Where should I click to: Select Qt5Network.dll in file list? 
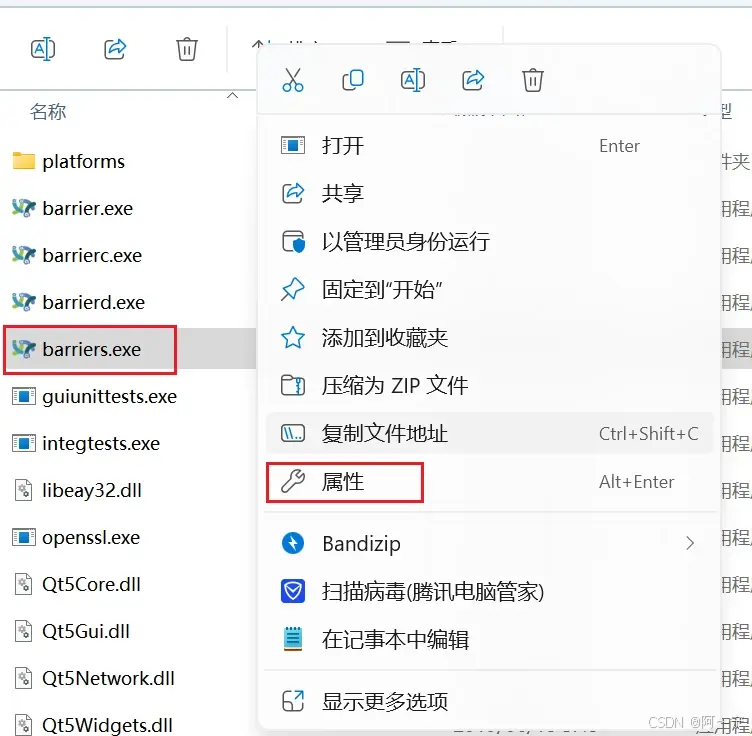coord(108,678)
